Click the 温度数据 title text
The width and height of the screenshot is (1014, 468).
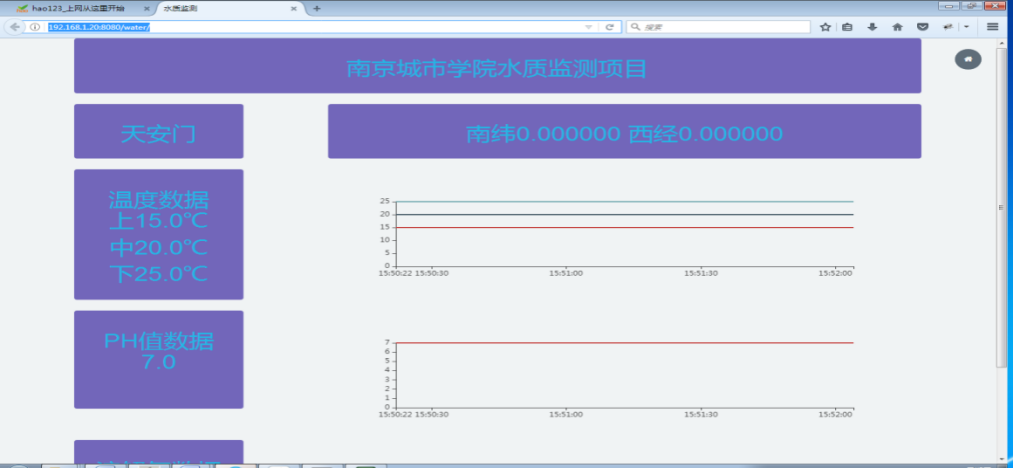tap(158, 200)
